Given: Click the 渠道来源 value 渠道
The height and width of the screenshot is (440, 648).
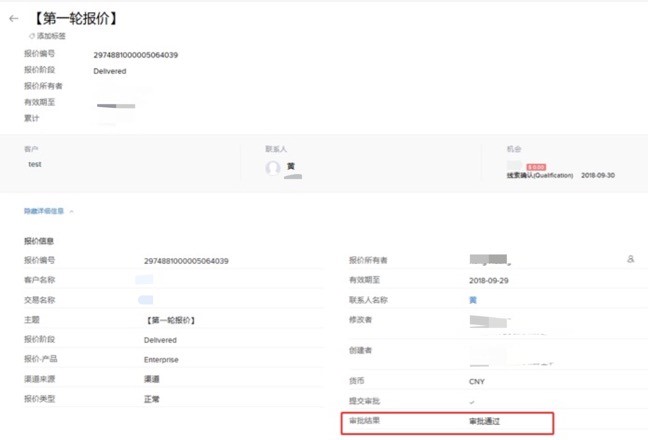Looking at the screenshot, I should 152,379.
